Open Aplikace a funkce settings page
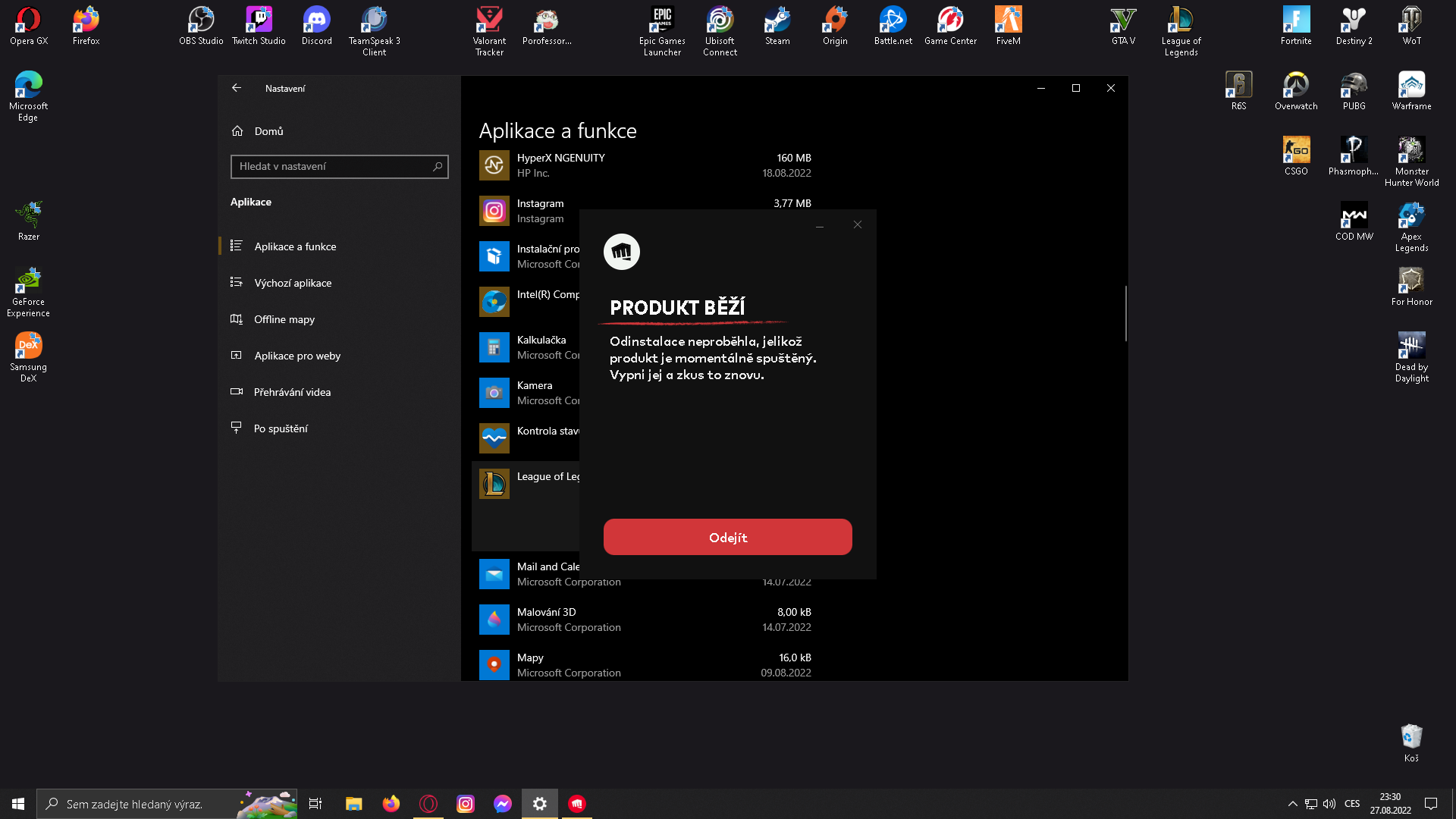The height and width of the screenshot is (819, 1456). pyautogui.click(x=295, y=246)
